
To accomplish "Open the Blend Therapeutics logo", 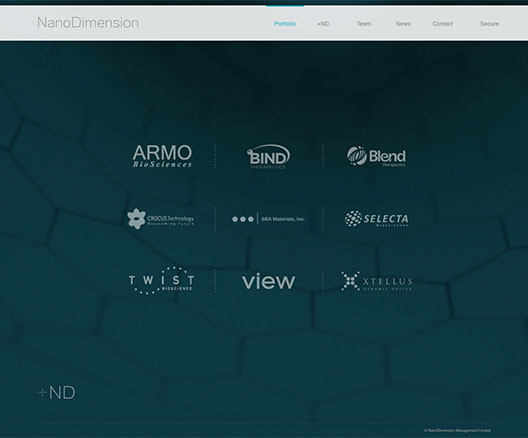I will coord(376,156).
